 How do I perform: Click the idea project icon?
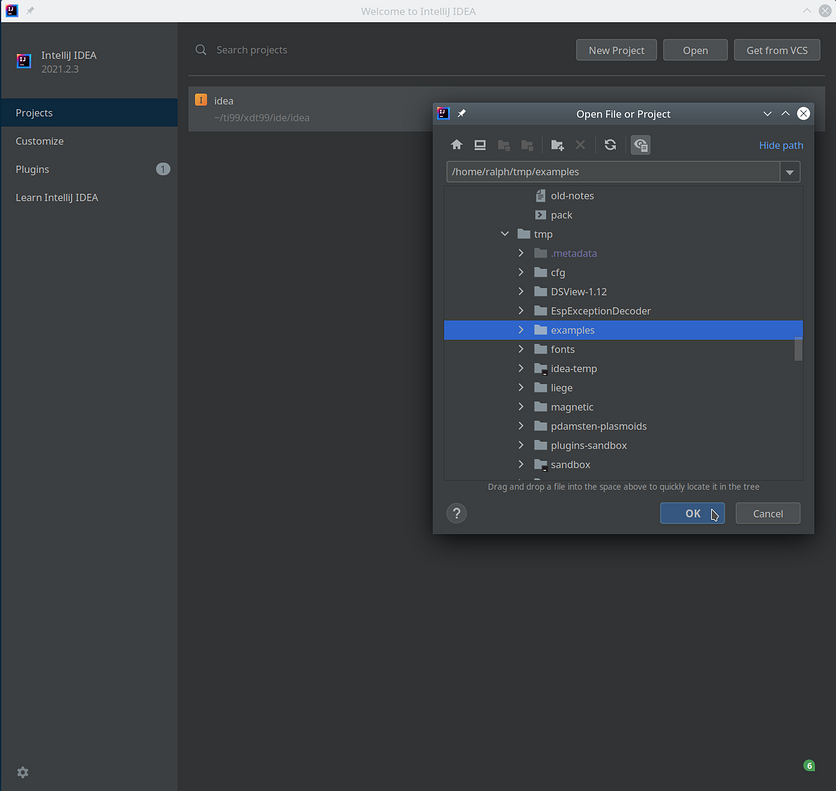[x=201, y=100]
